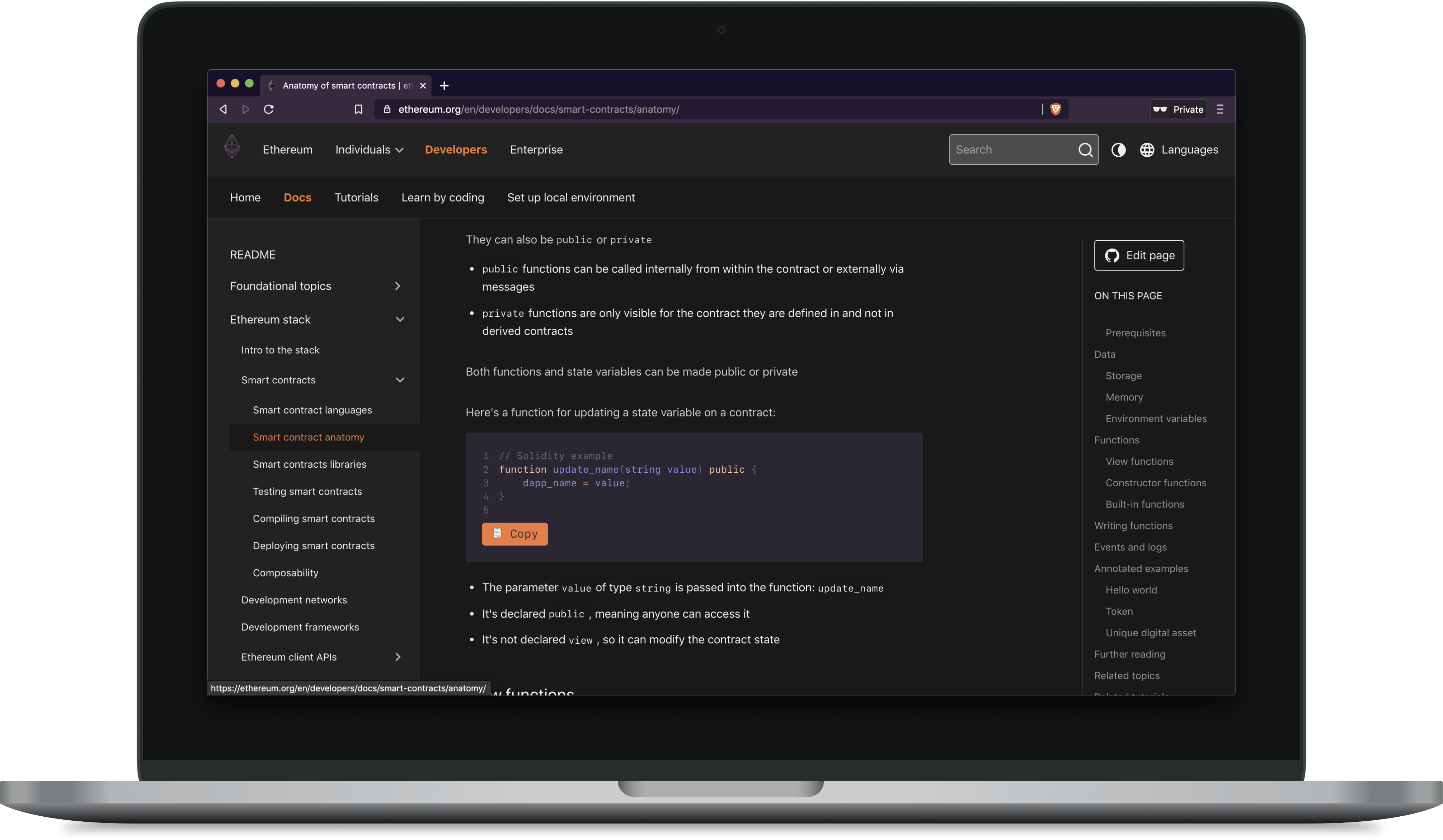This screenshot has width=1443, height=840.
Task: Toggle the Individuals dropdown menu
Action: [369, 149]
